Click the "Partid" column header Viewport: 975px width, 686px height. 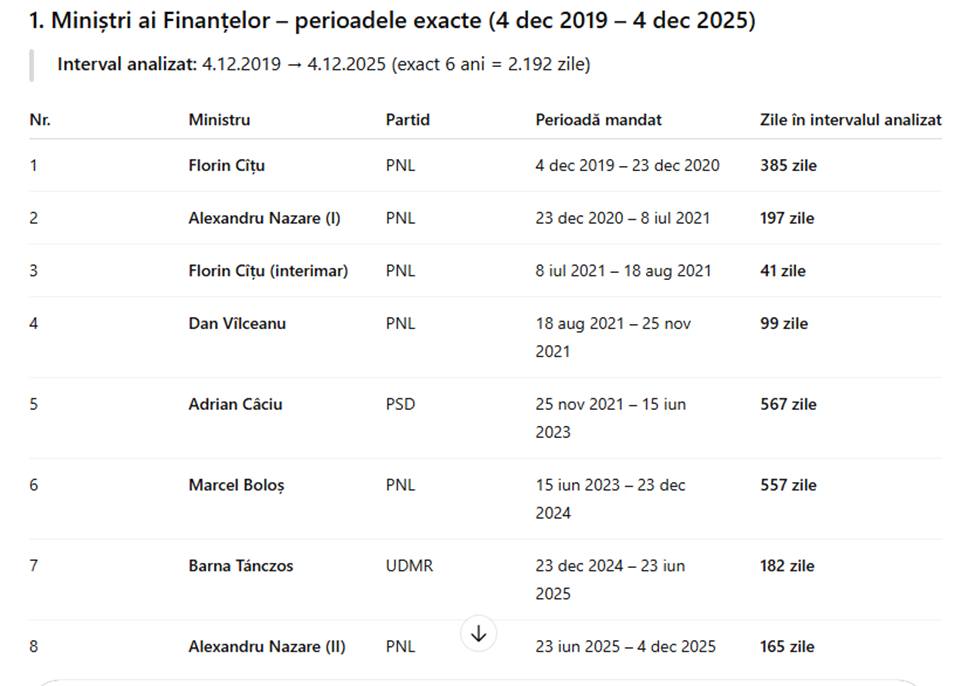[x=408, y=120]
